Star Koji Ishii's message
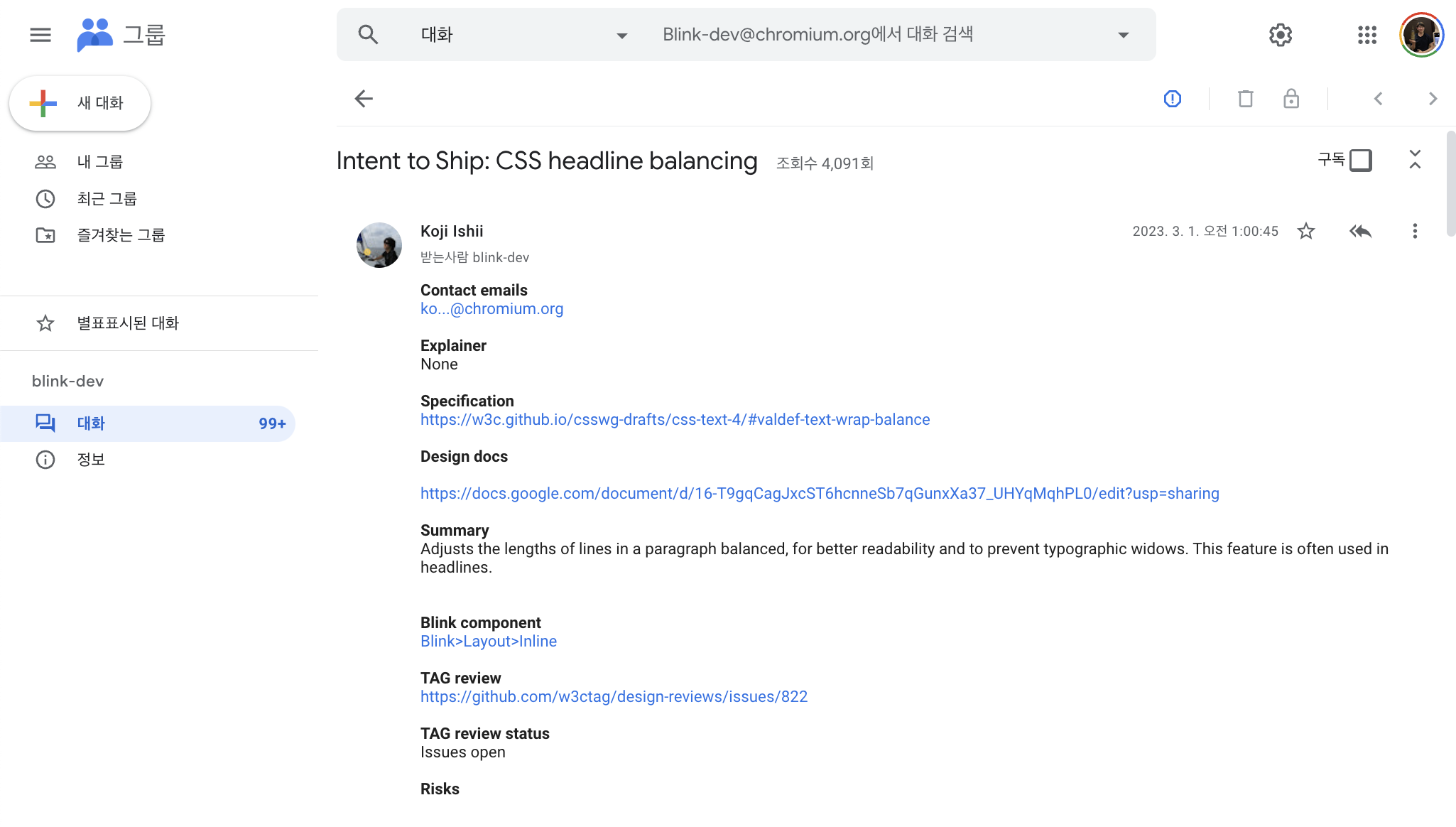The image size is (1456, 827). [1305, 232]
